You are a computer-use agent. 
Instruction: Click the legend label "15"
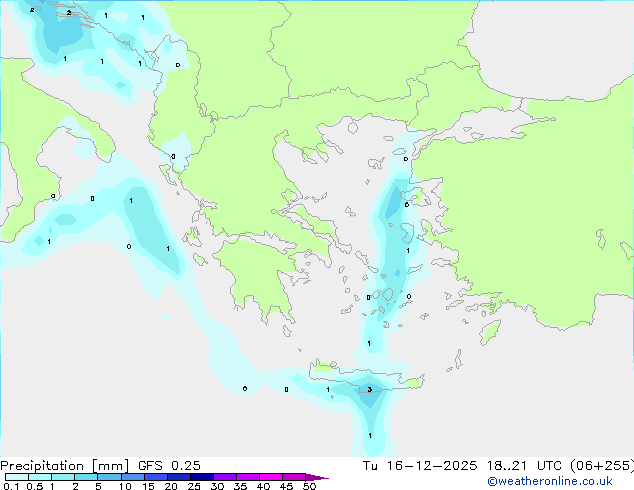(x=148, y=486)
